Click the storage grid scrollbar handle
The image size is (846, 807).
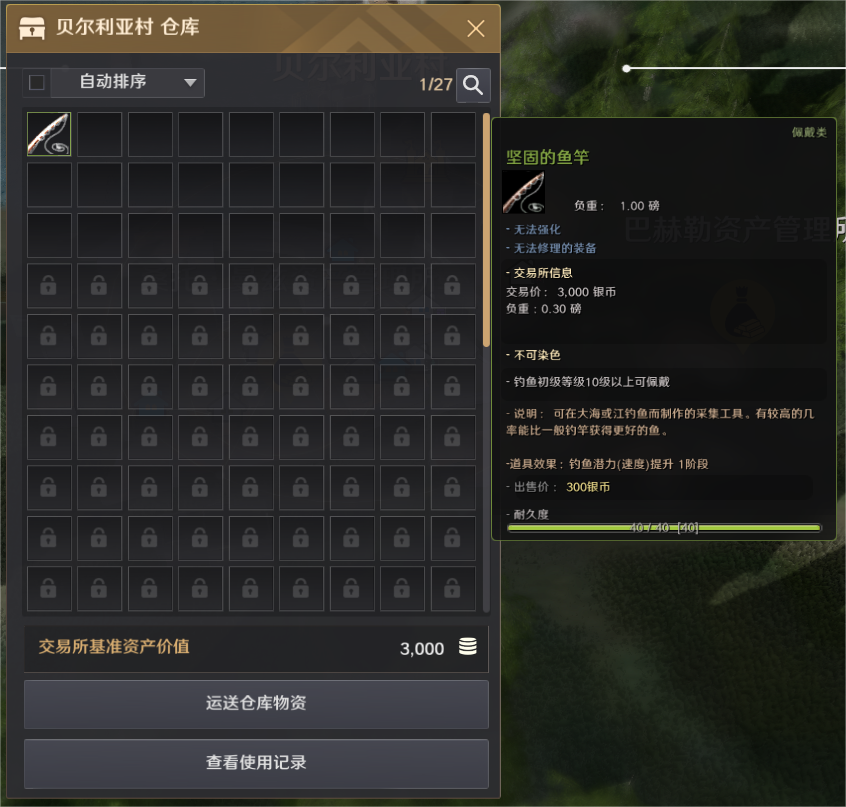(x=486, y=230)
